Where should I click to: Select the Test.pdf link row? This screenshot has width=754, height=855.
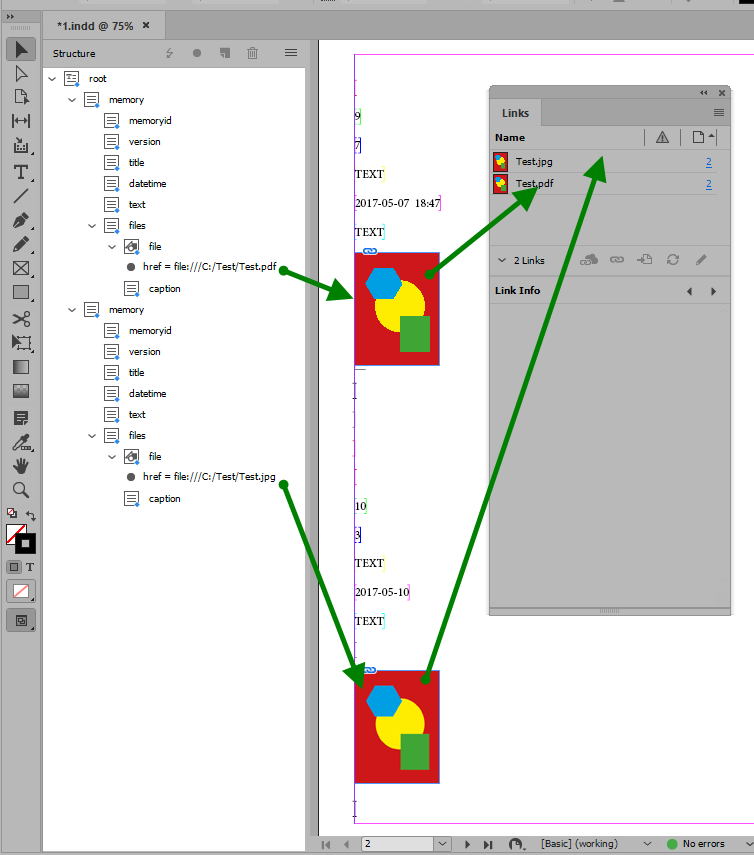[x=604, y=184]
